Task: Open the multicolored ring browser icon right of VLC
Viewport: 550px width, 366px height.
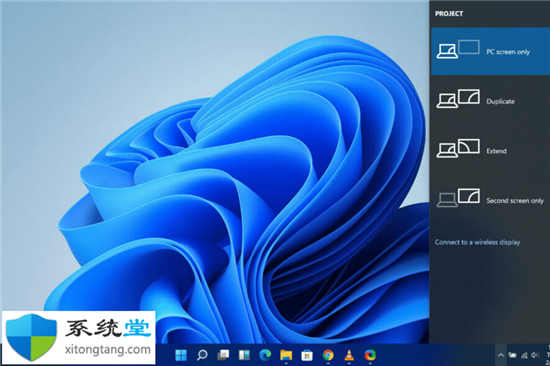Action: point(370,355)
